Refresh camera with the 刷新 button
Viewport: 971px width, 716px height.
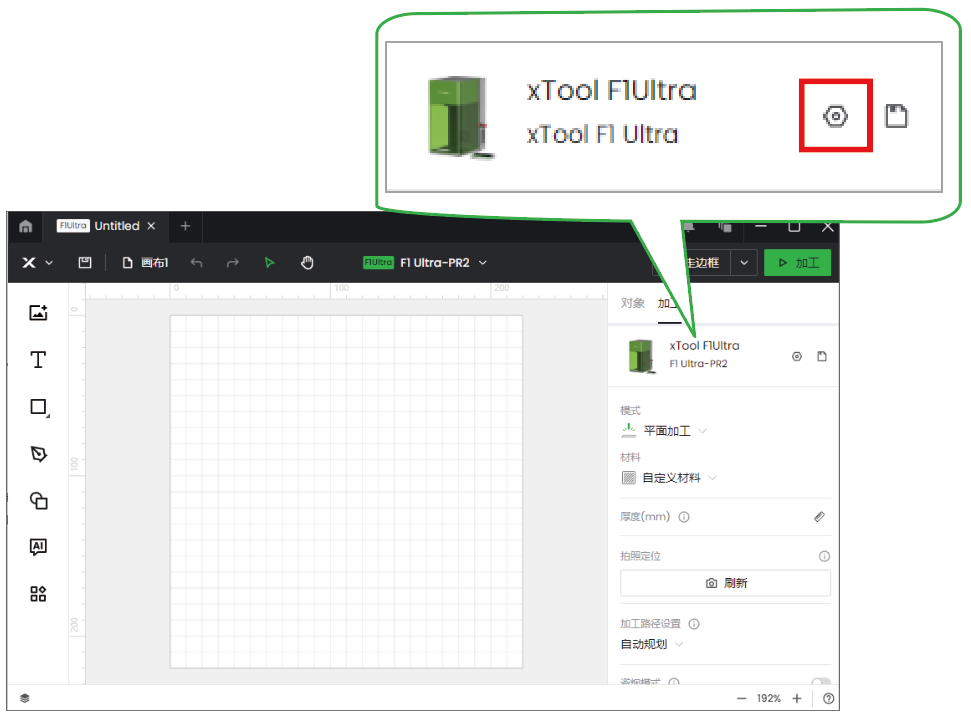tap(725, 583)
